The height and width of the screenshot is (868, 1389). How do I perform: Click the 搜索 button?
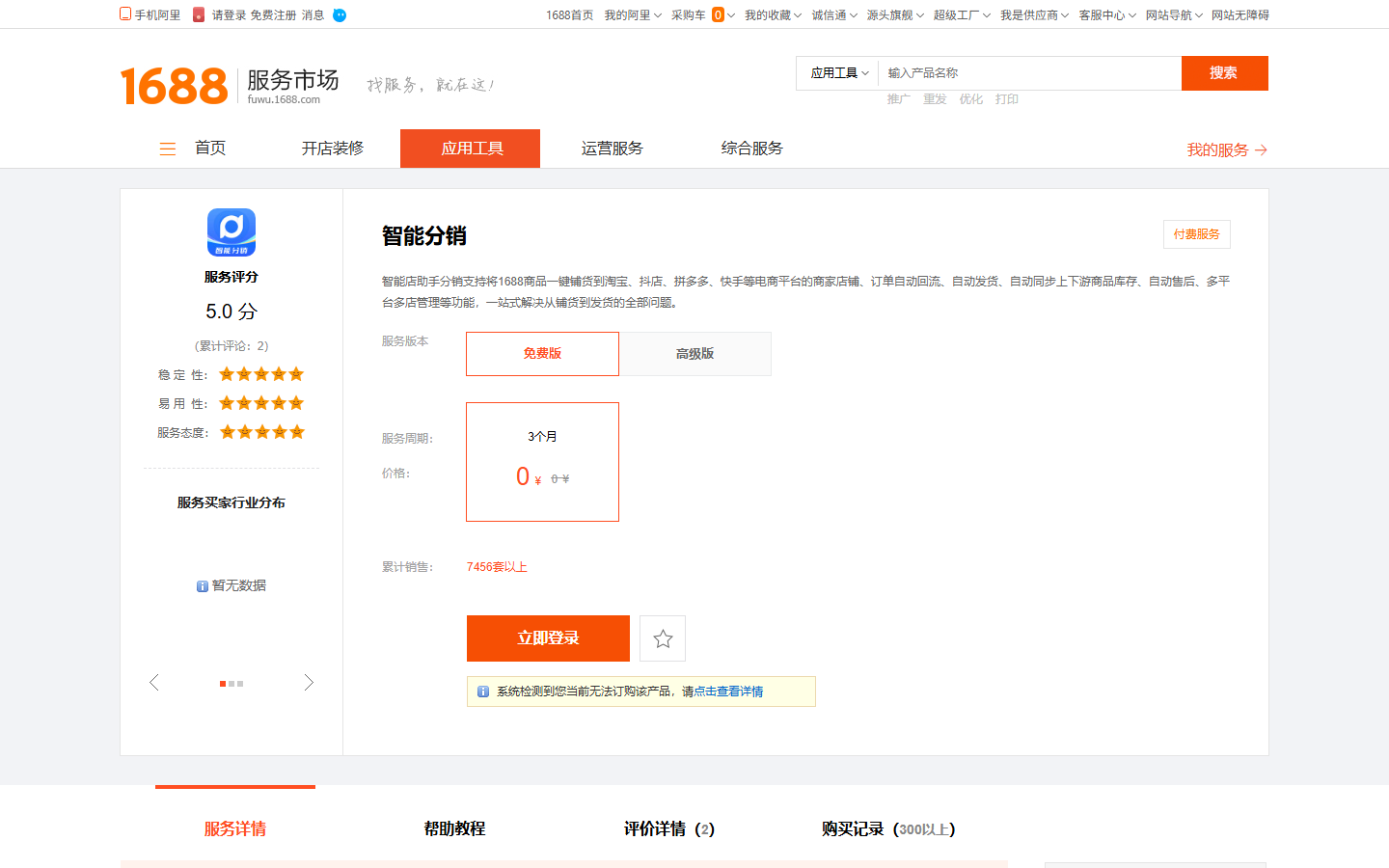tap(1225, 73)
